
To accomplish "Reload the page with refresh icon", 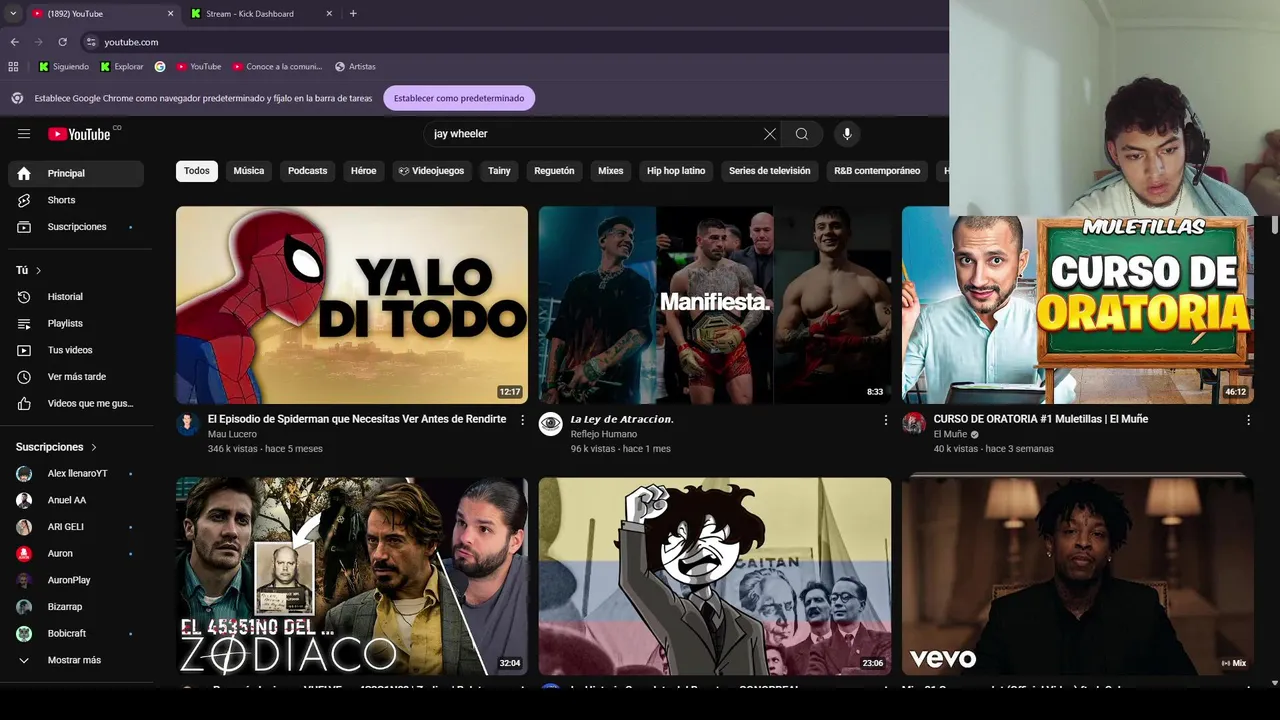I will pyautogui.click(x=62, y=42).
